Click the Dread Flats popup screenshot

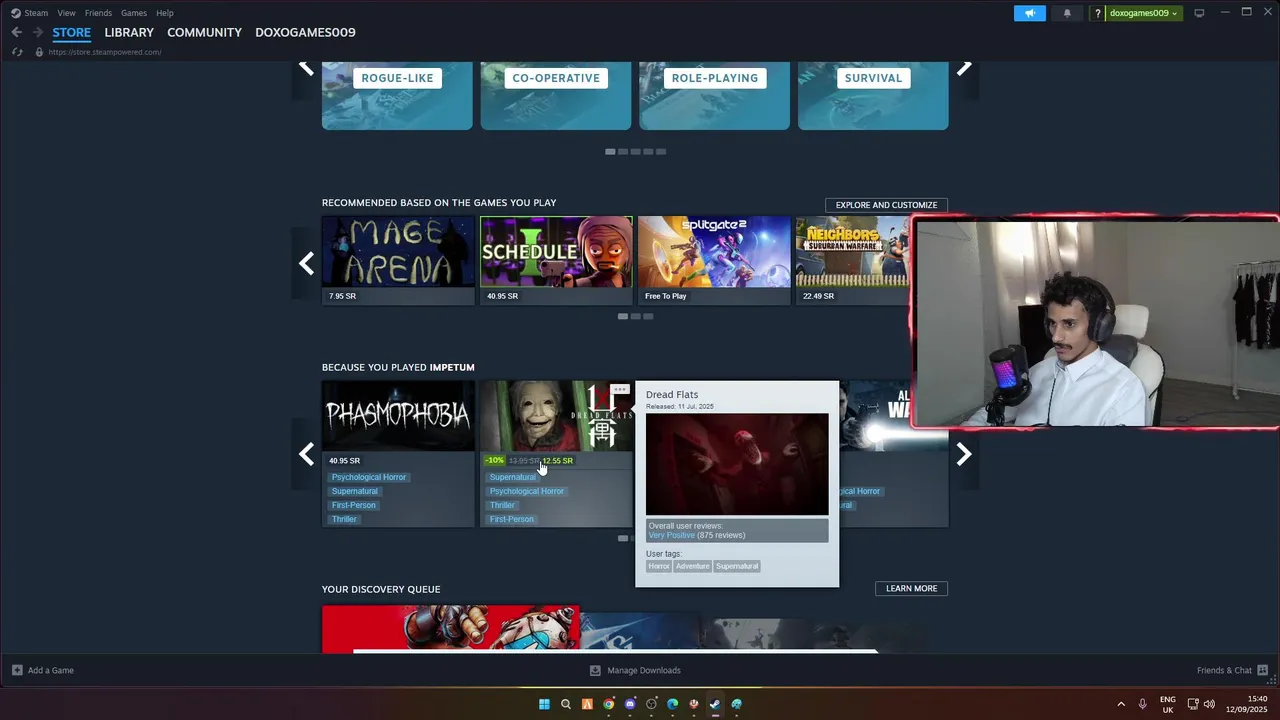coord(737,465)
